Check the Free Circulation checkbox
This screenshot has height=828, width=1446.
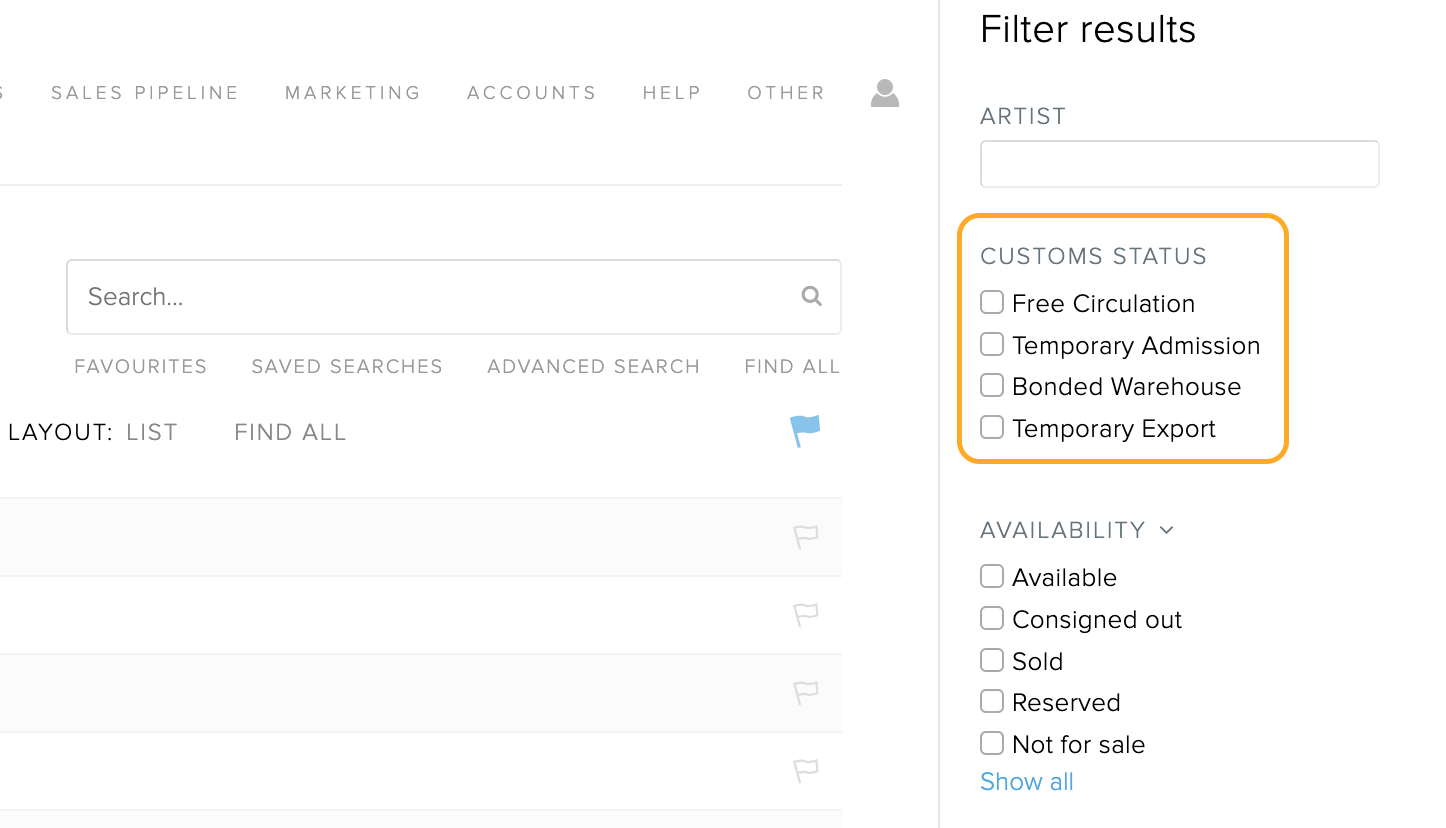point(992,302)
